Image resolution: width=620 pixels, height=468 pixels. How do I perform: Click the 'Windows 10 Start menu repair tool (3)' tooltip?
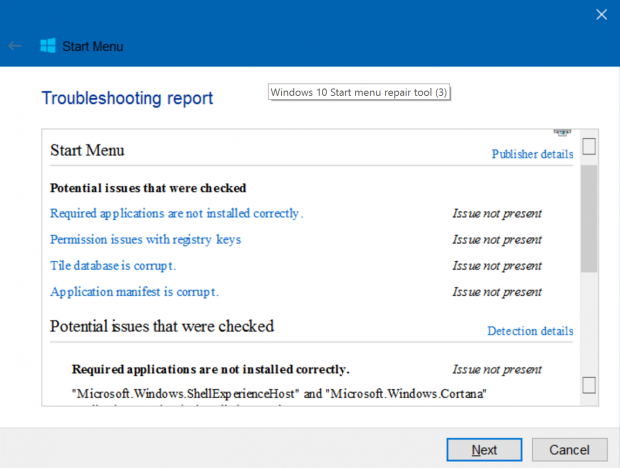tap(359, 92)
